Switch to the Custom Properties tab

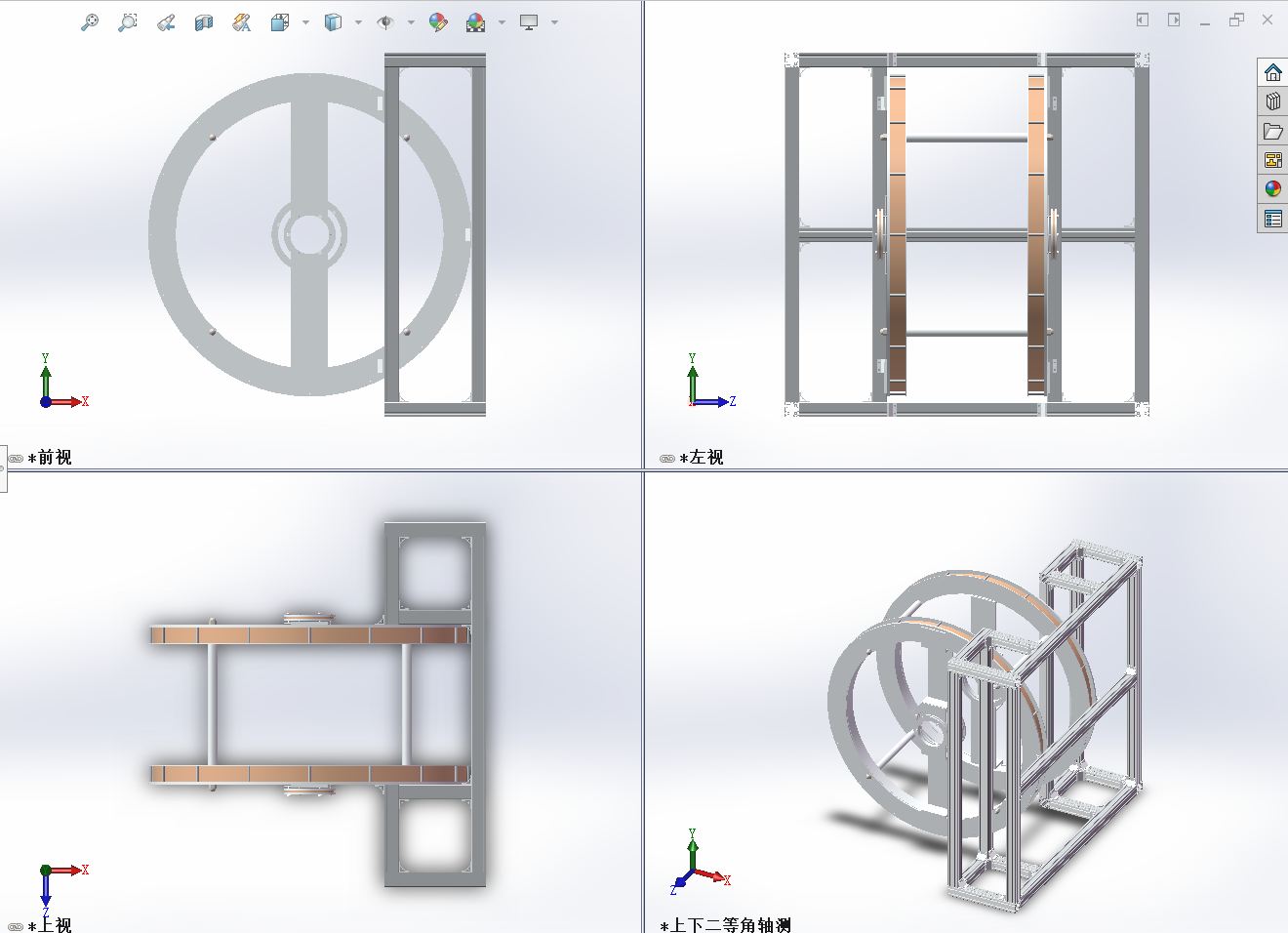(1272, 219)
